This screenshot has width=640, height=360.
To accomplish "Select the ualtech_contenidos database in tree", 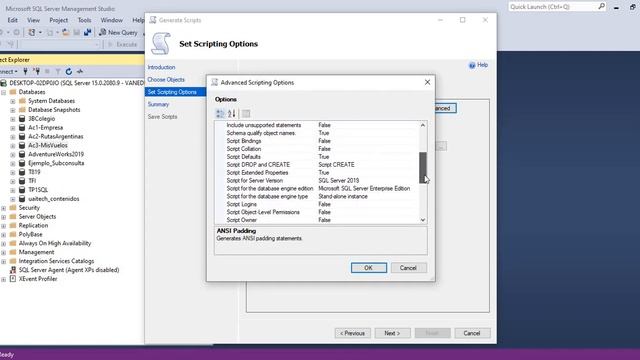I will pos(53,199).
